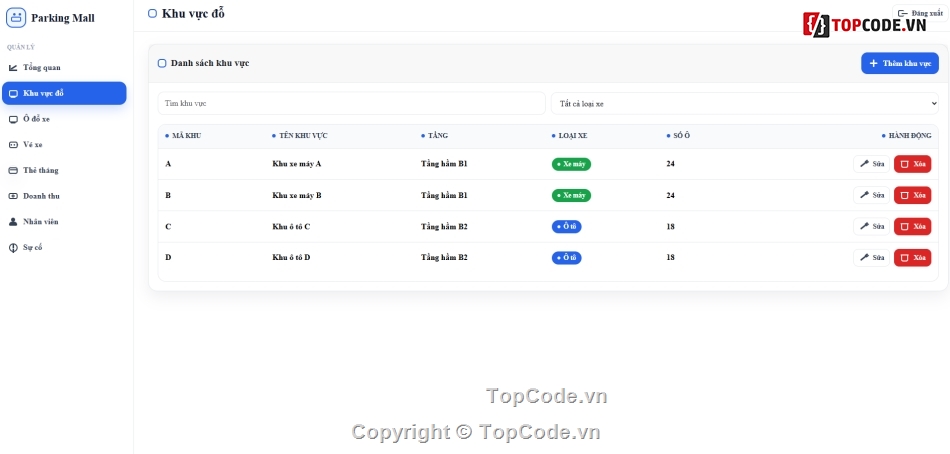Image resolution: width=950 pixels, height=454 pixels.
Task: Click the Vé xe ticket icon
Action: [x=13, y=145]
